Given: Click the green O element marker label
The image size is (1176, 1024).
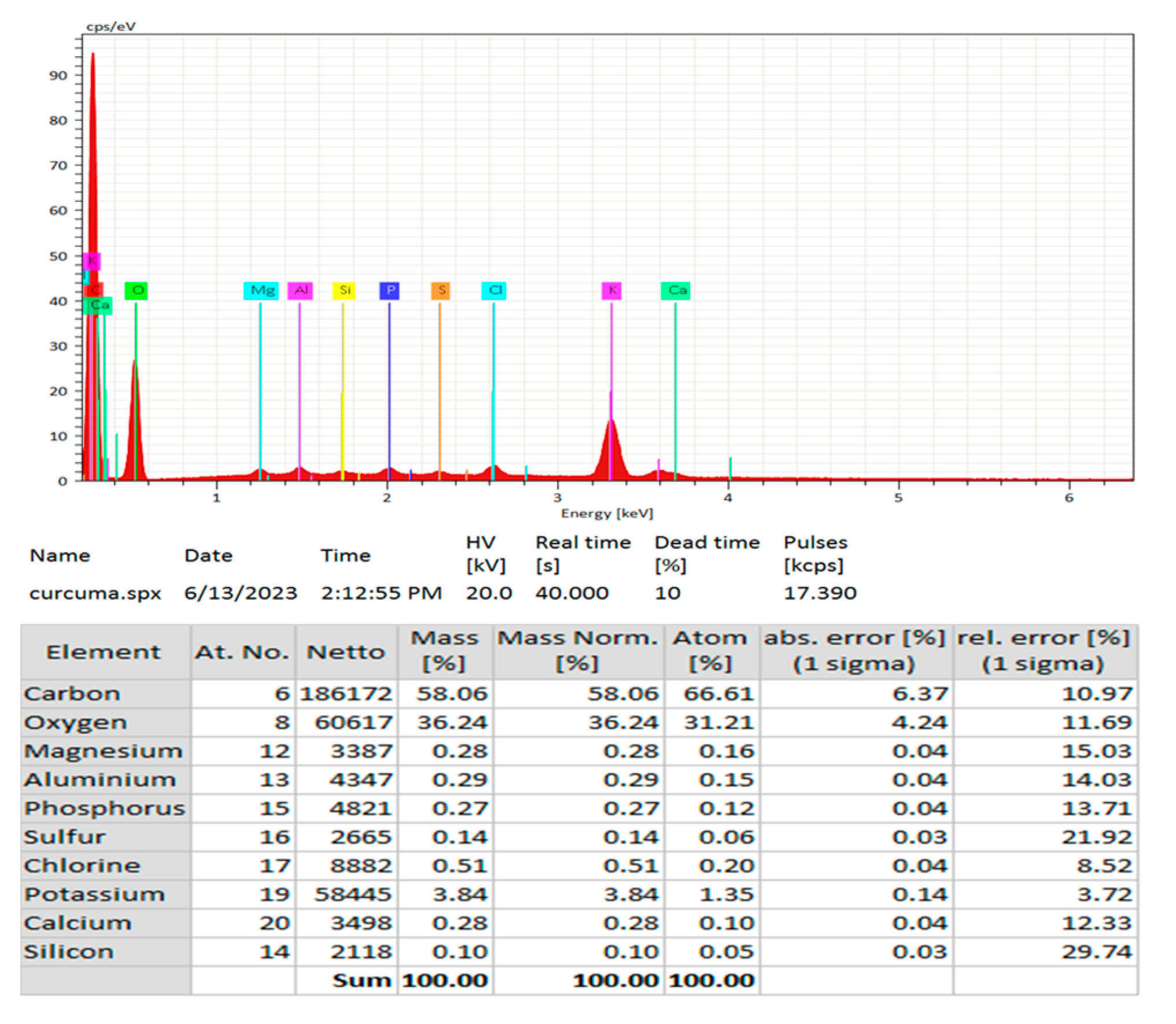Looking at the screenshot, I should click(136, 290).
